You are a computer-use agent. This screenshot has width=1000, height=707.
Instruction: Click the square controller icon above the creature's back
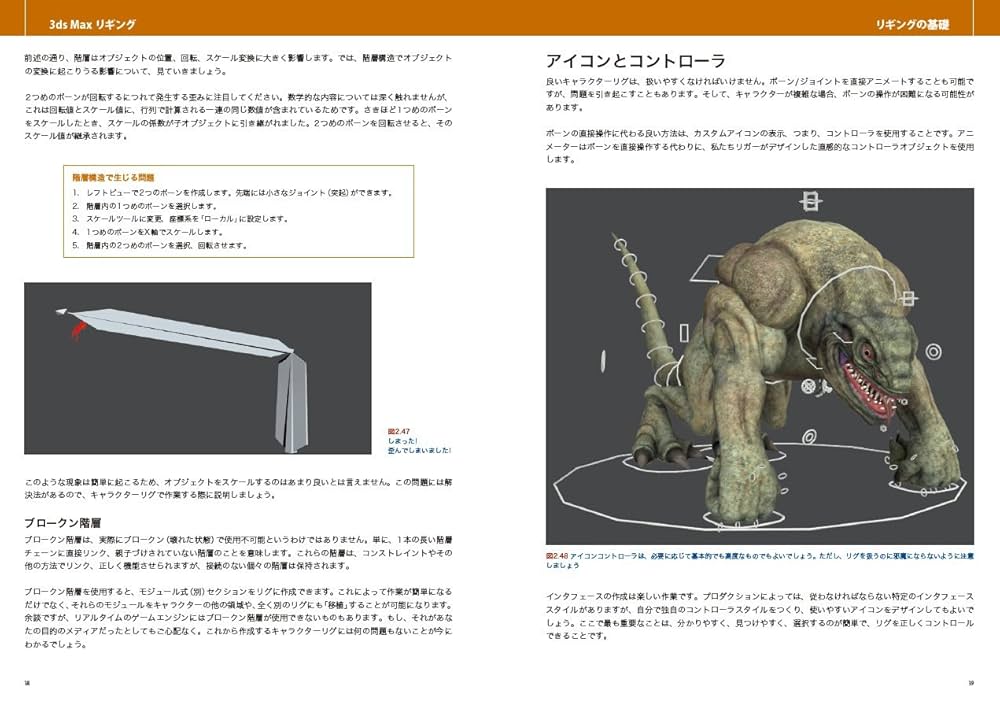pyautogui.click(x=810, y=201)
